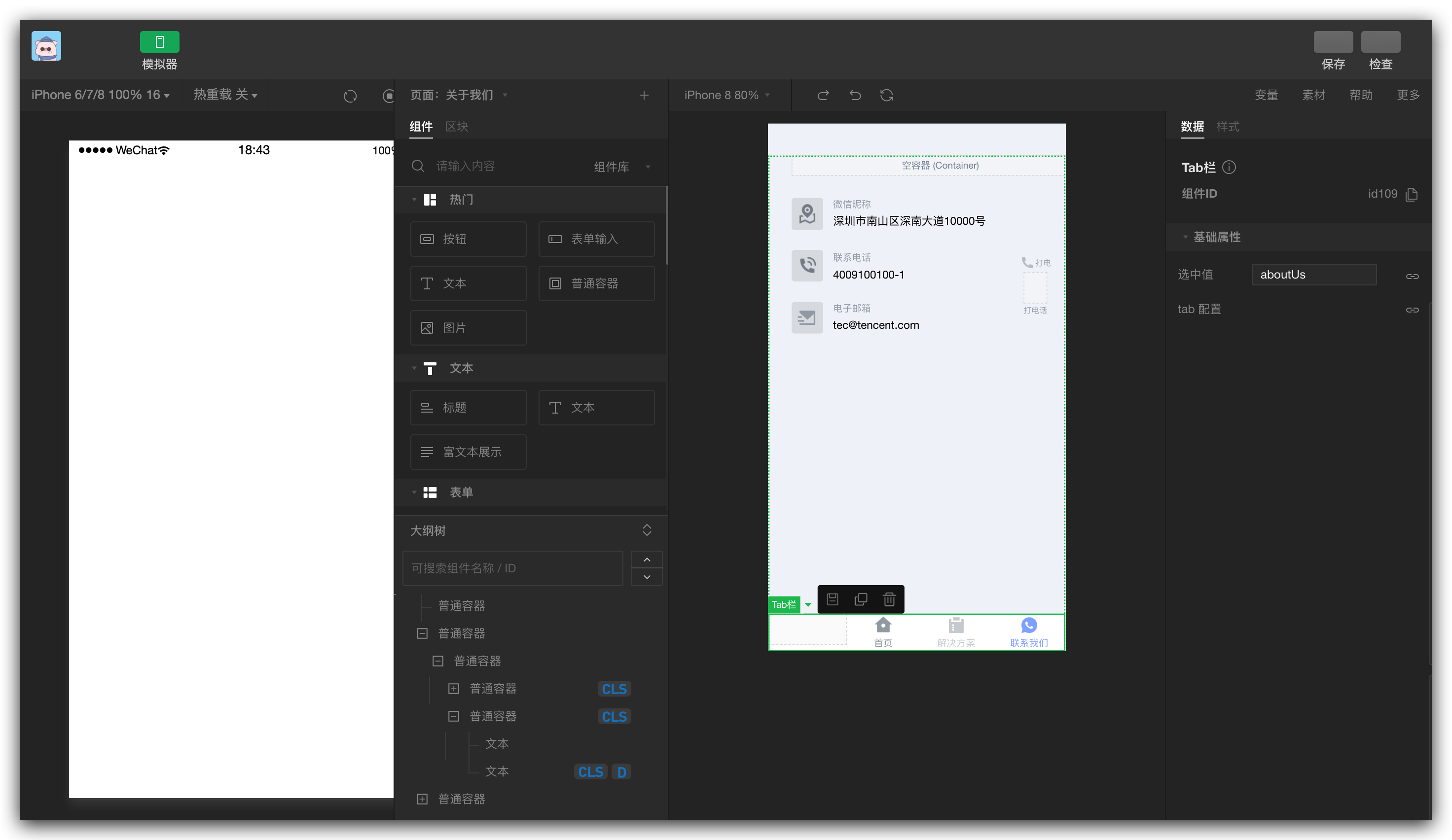Expand the 普通容器 node with CLS badge

[453, 689]
